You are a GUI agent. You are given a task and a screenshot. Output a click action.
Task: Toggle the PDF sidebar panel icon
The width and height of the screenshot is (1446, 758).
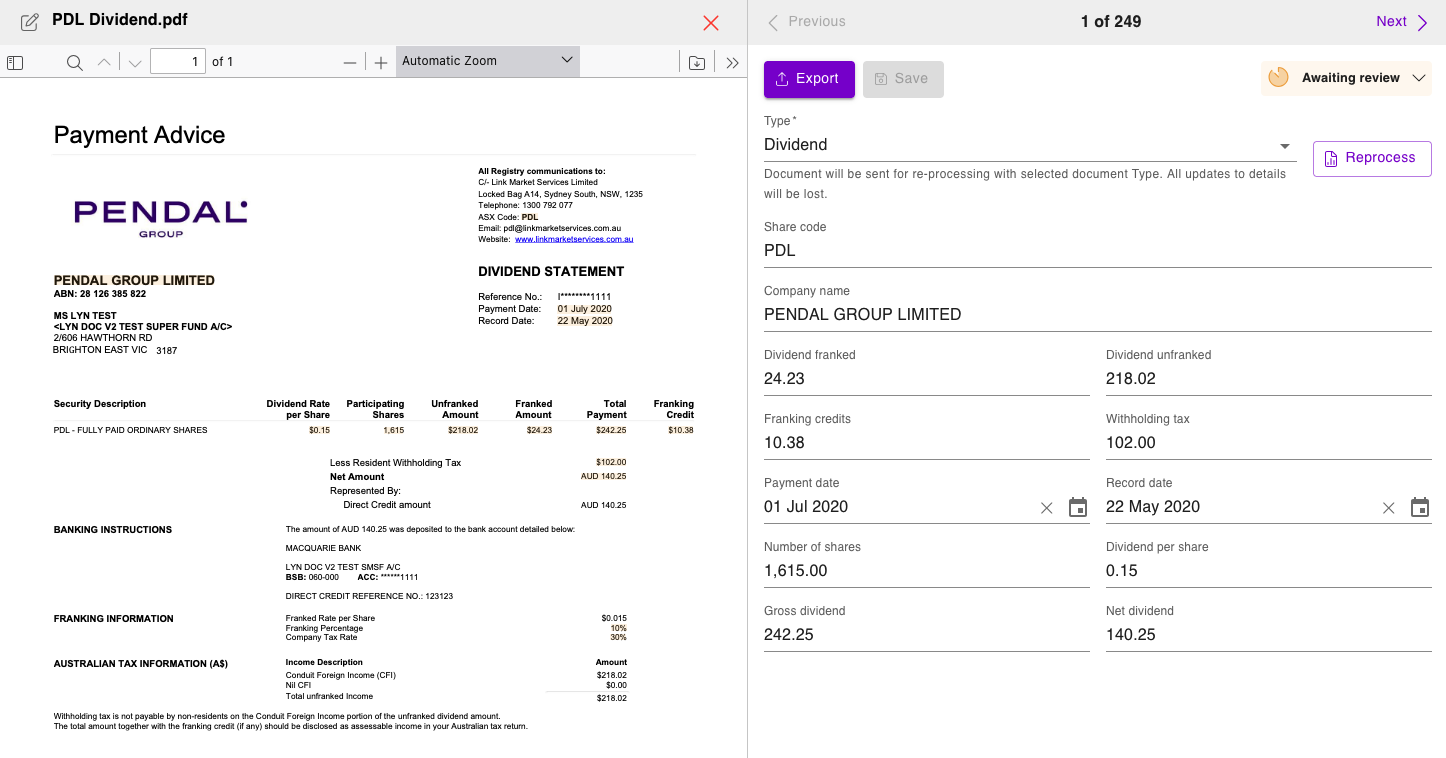(x=15, y=62)
